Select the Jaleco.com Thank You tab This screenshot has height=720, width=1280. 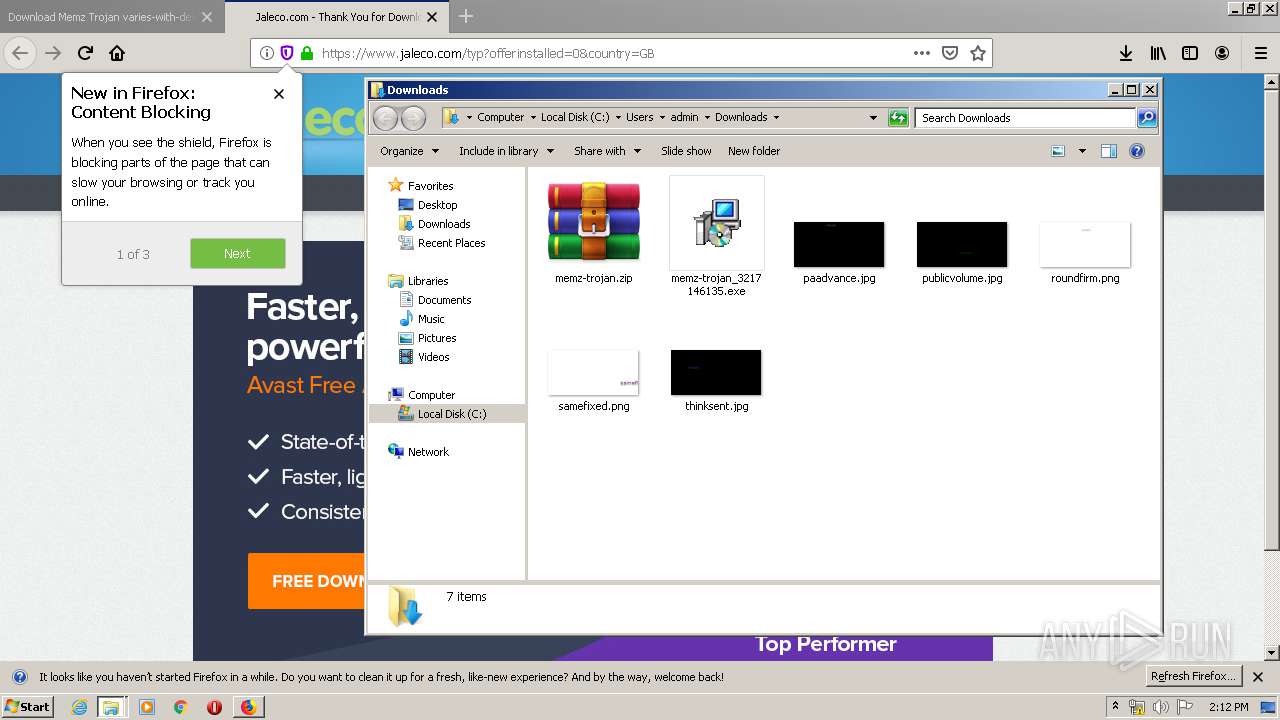pos(336,16)
